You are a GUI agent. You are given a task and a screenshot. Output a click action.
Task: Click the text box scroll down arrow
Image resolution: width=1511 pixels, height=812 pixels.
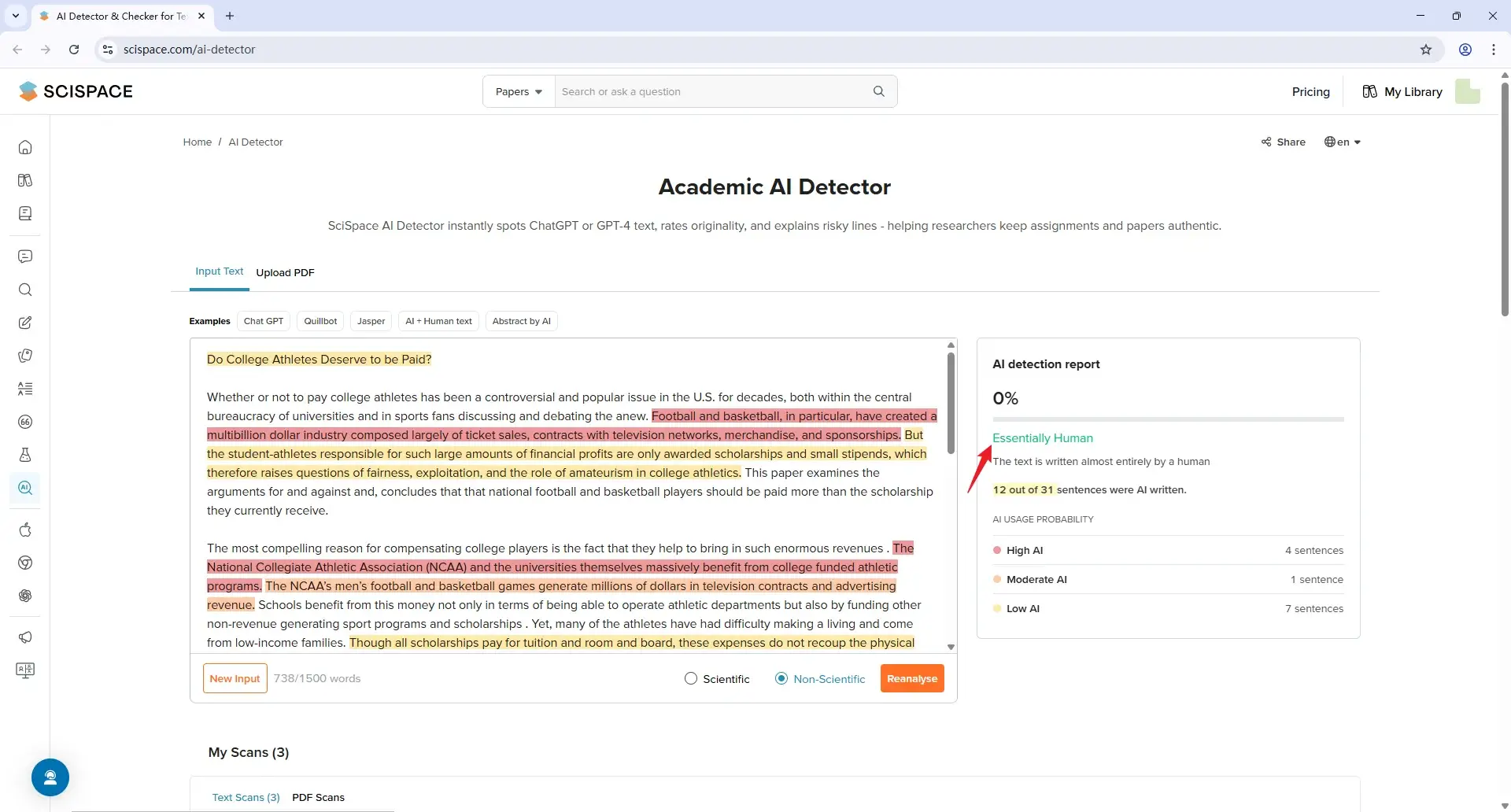click(x=951, y=647)
